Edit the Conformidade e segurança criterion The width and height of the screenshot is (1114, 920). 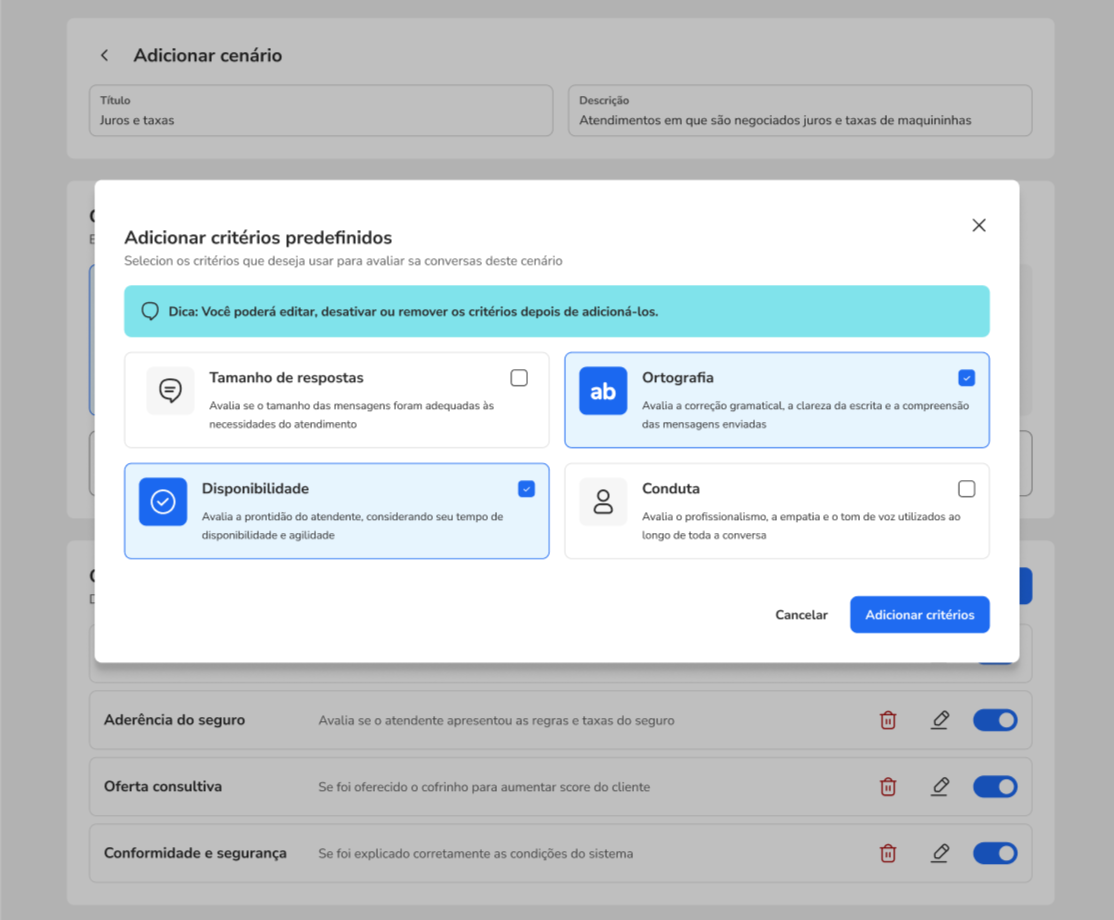(x=940, y=853)
